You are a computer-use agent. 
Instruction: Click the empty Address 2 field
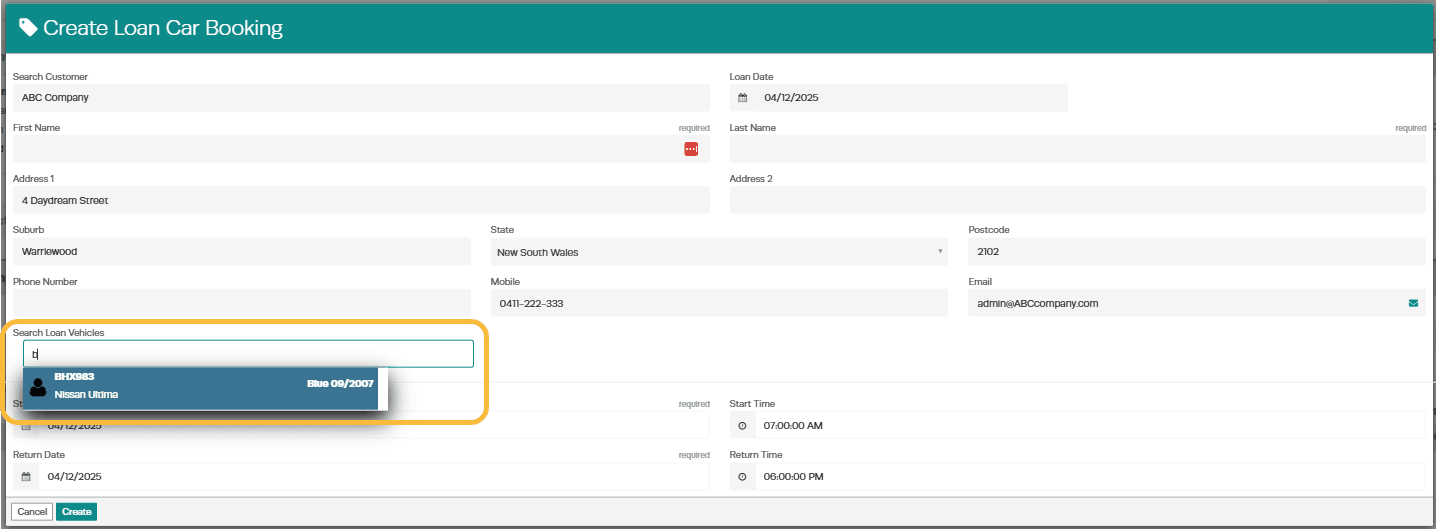1078,200
